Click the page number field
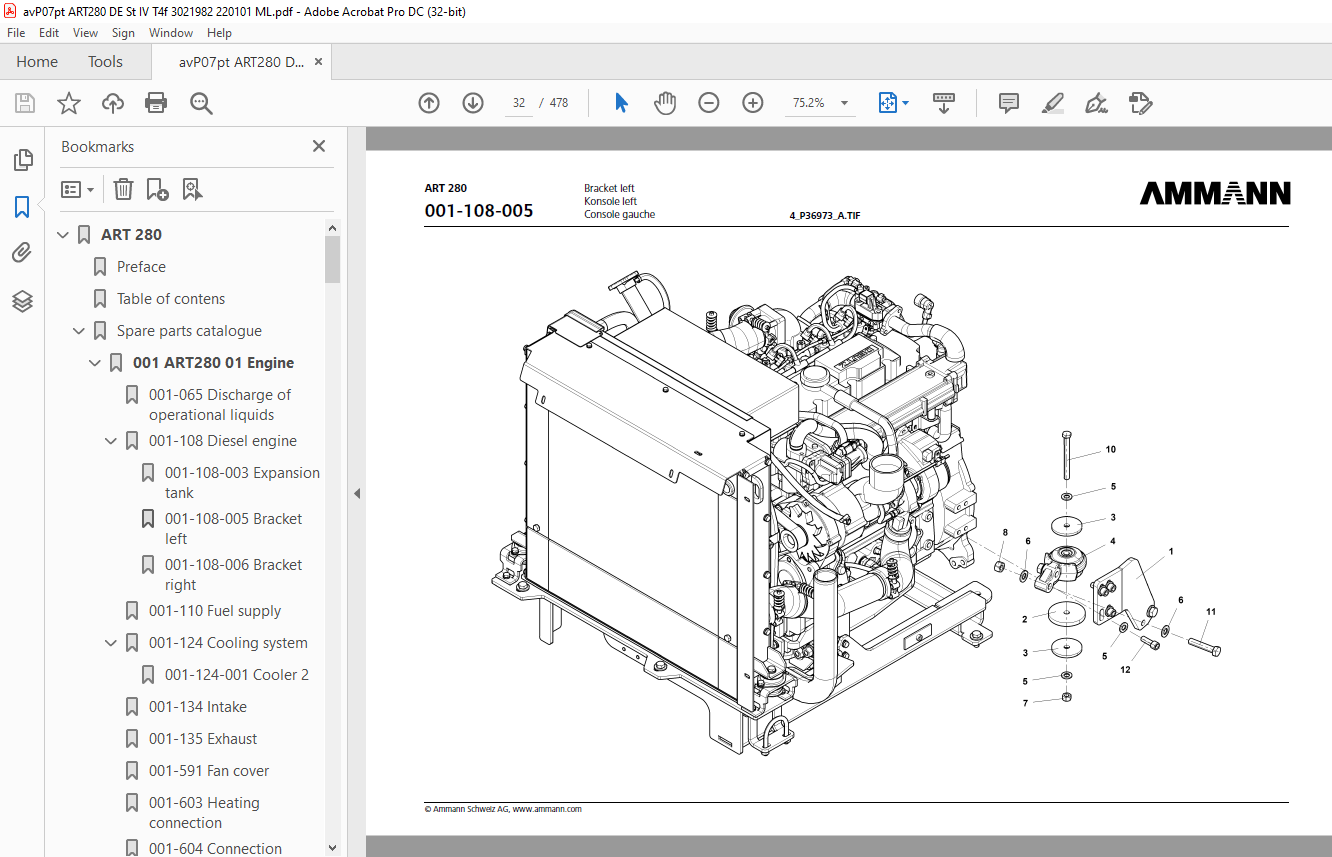The width and height of the screenshot is (1332, 857). [x=519, y=103]
